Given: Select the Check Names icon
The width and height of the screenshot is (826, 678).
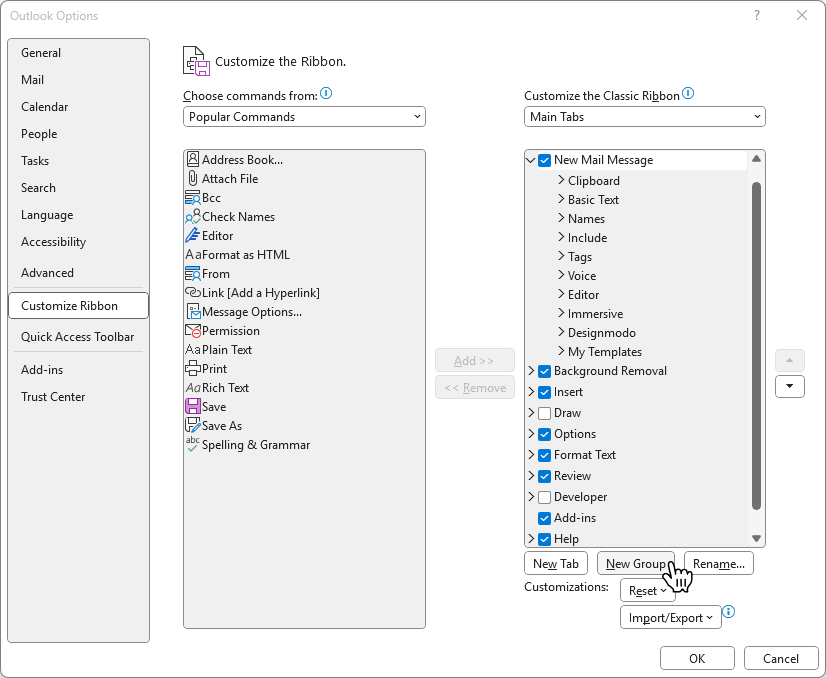Looking at the screenshot, I should [192, 217].
